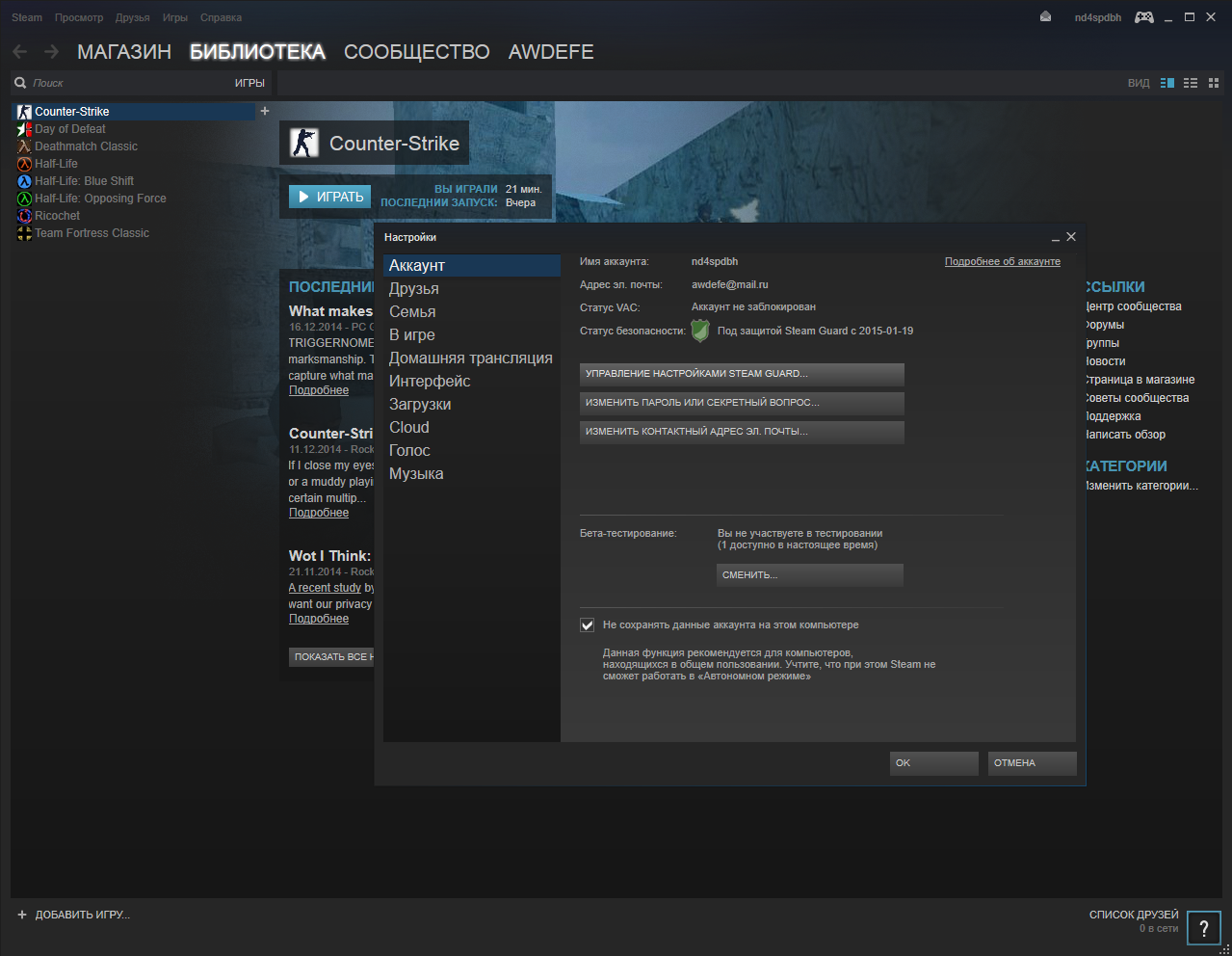The height and width of the screenshot is (956, 1232).
Task: Select the Загрузки settings section
Action: pos(472,404)
